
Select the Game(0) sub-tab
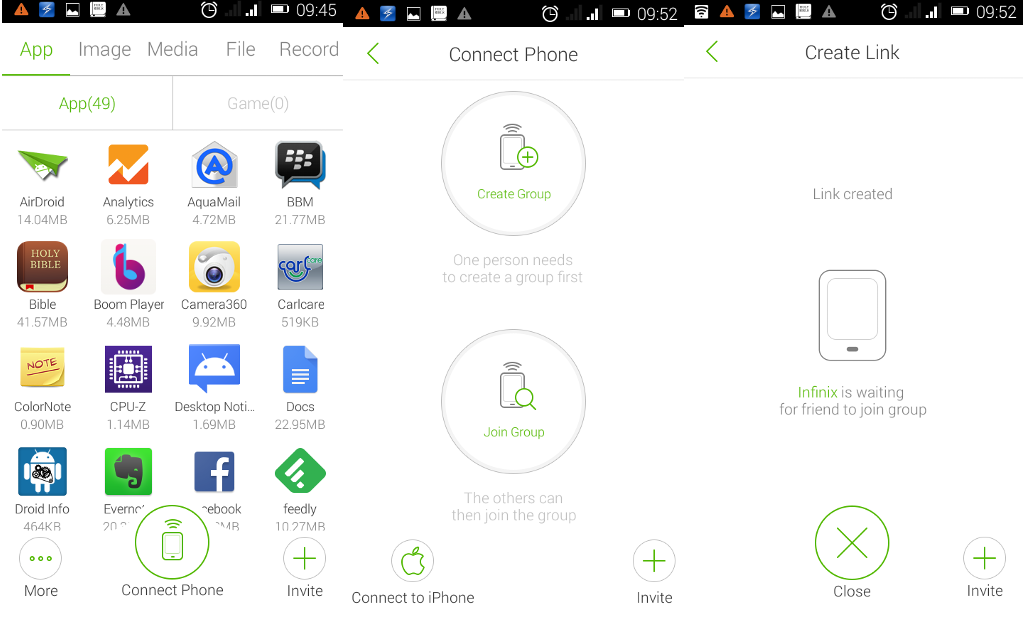click(x=258, y=103)
